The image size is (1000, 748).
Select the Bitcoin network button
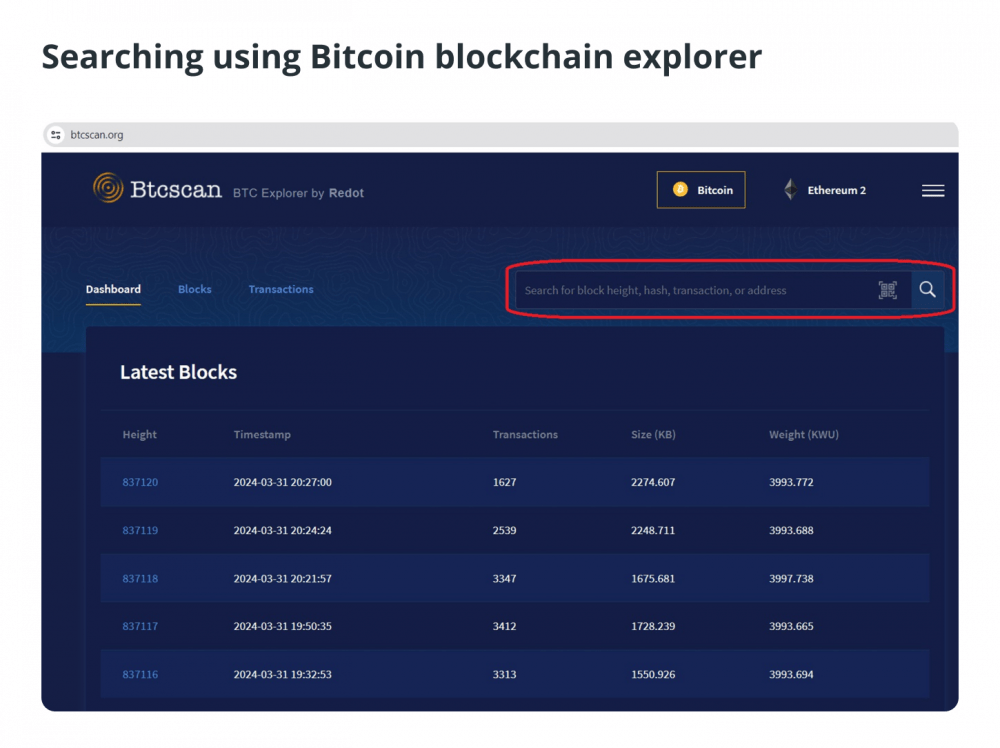pyautogui.click(x=701, y=190)
